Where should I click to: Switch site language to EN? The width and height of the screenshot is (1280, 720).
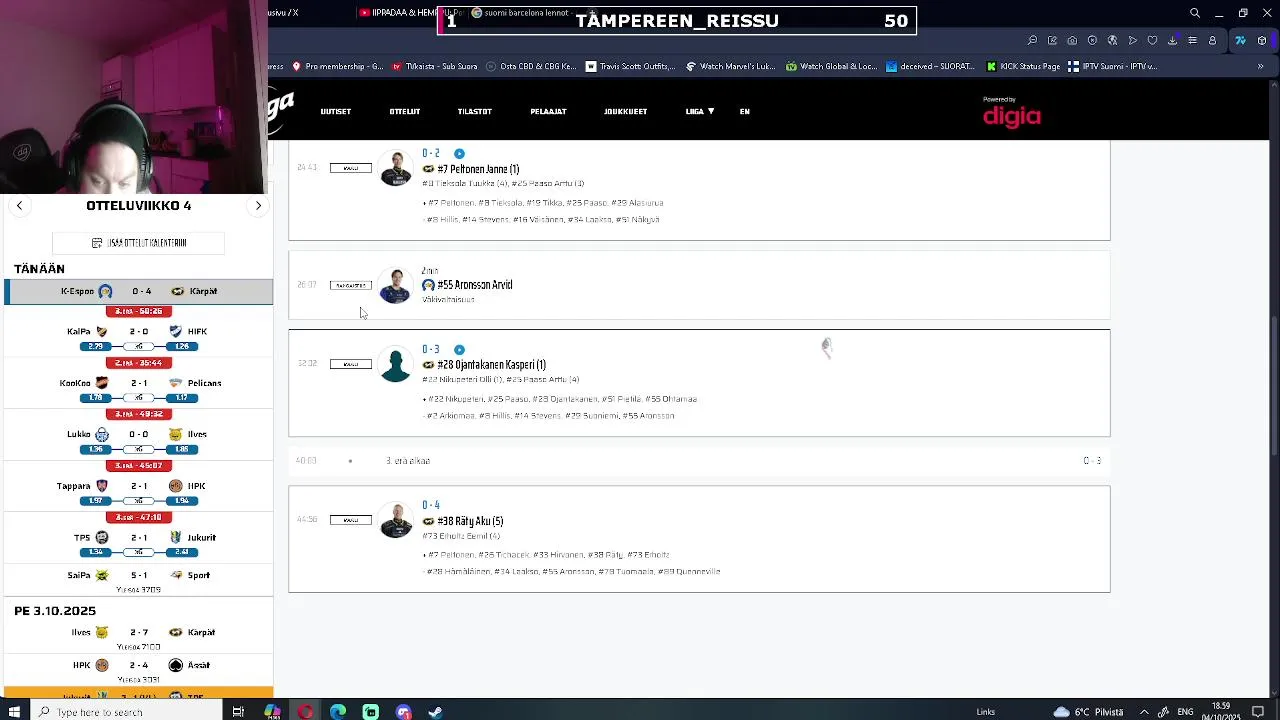coord(745,111)
